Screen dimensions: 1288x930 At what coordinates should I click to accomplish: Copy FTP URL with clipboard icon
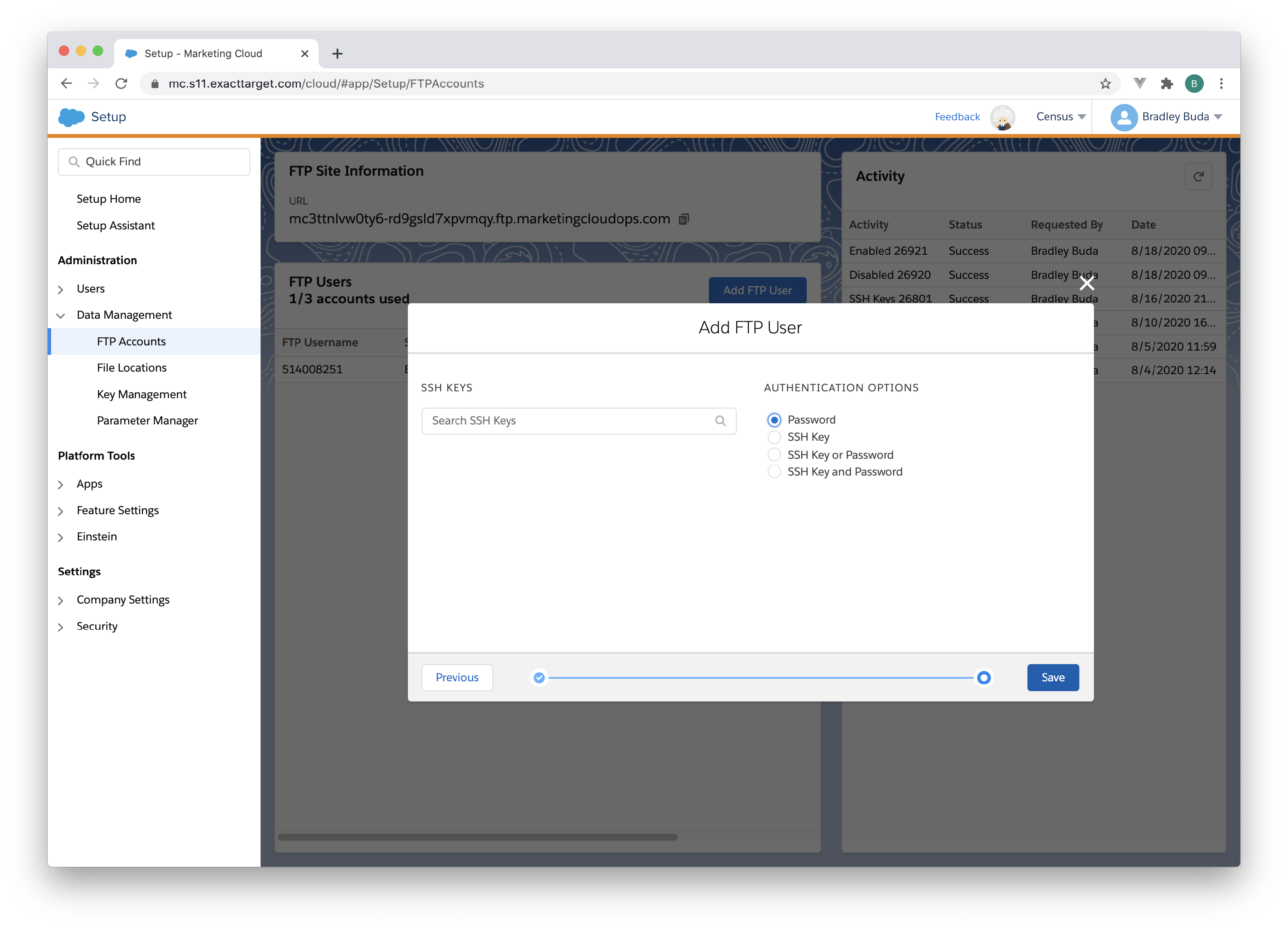coord(684,220)
